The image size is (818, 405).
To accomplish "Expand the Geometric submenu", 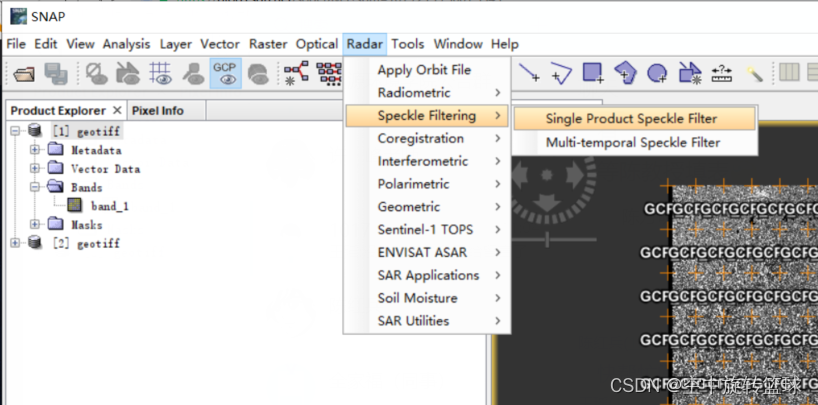I will pyautogui.click(x=427, y=207).
